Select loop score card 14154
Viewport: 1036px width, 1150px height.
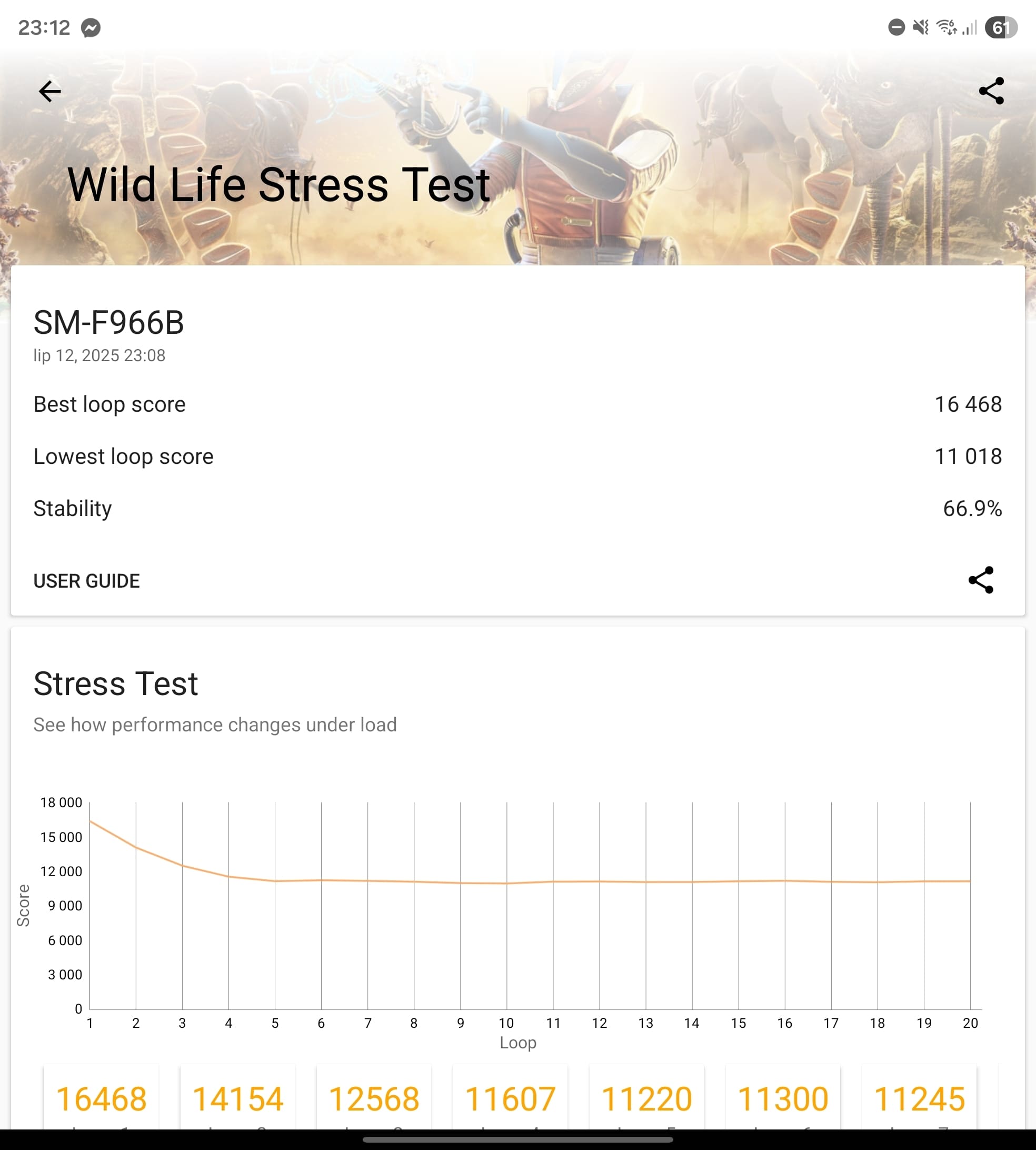click(237, 1097)
